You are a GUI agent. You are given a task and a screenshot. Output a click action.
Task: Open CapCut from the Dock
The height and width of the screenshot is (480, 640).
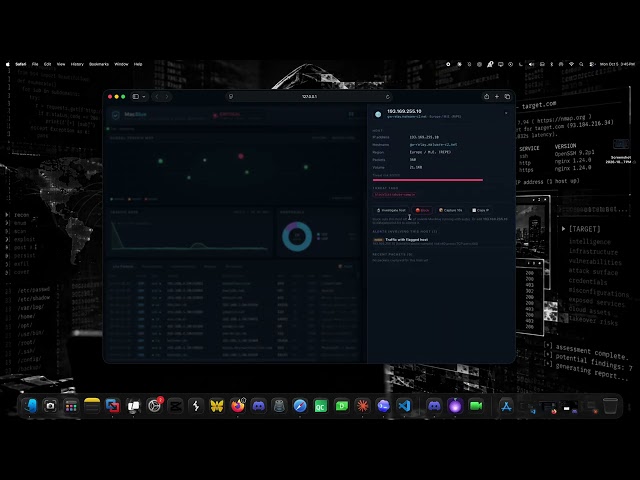tap(175, 406)
